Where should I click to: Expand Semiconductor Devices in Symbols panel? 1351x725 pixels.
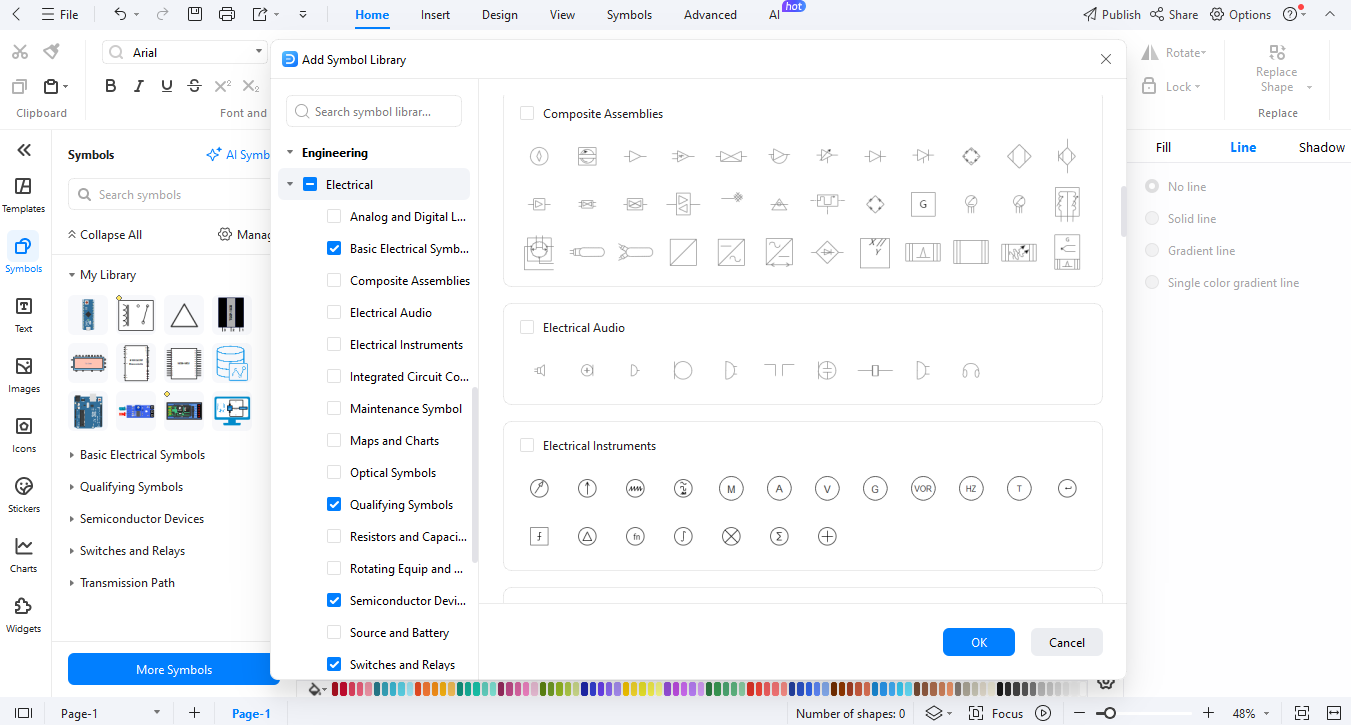(72, 519)
